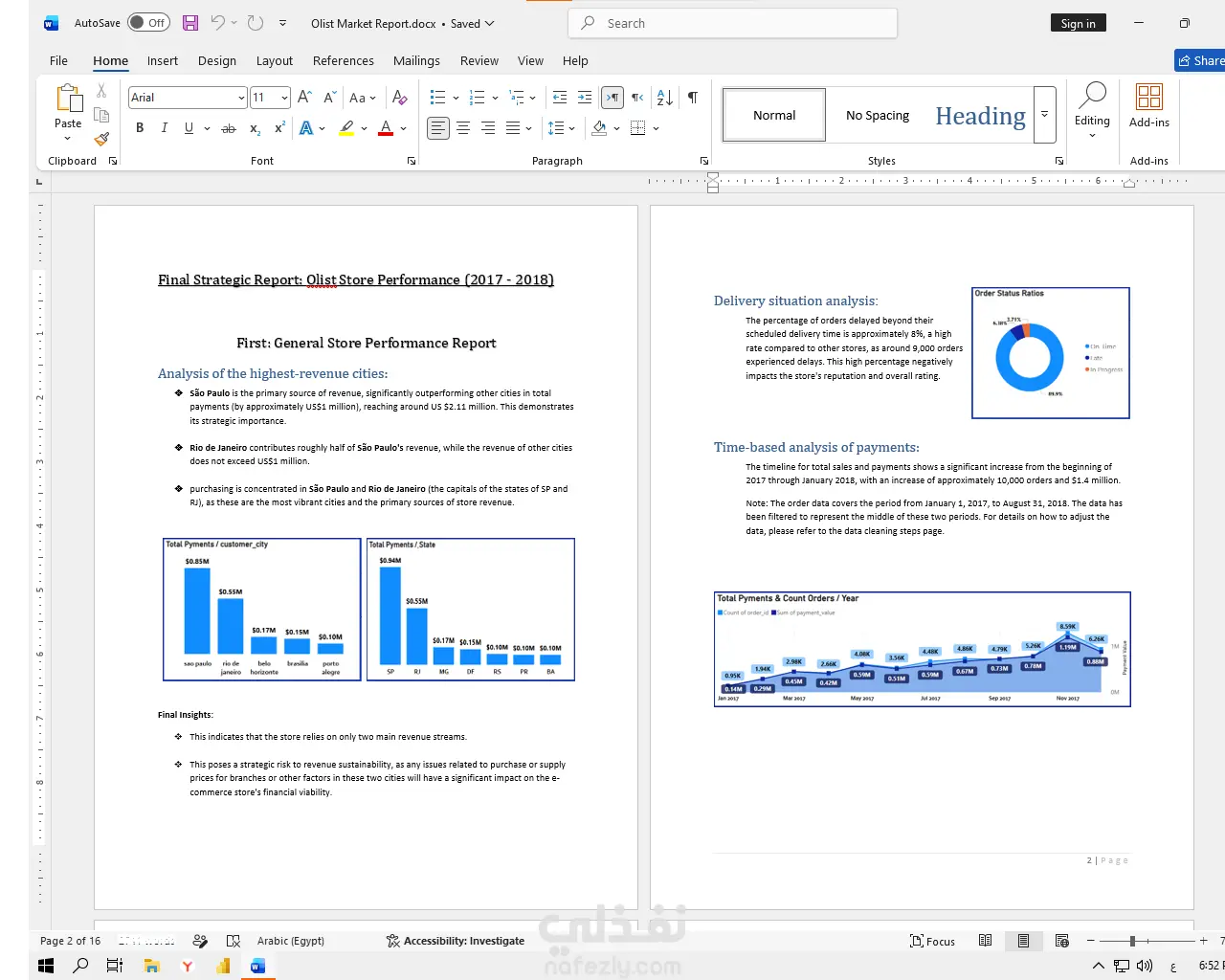Screen dimensions: 1225x980
Task: Toggle strikethrough formatting
Action: [228, 127]
